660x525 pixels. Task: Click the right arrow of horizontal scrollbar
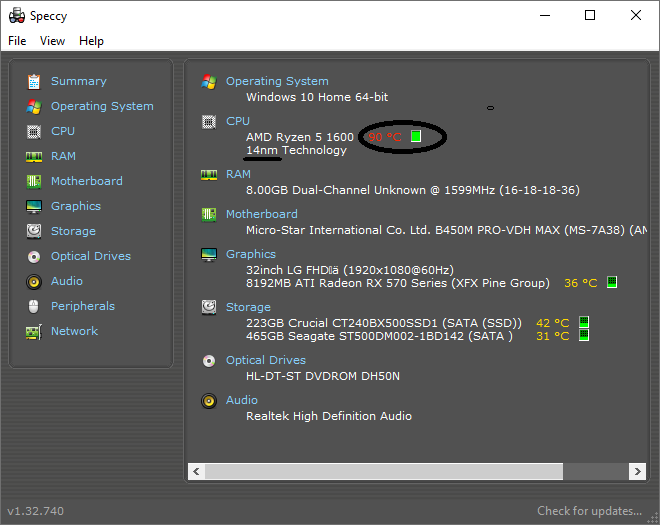[x=637, y=471]
